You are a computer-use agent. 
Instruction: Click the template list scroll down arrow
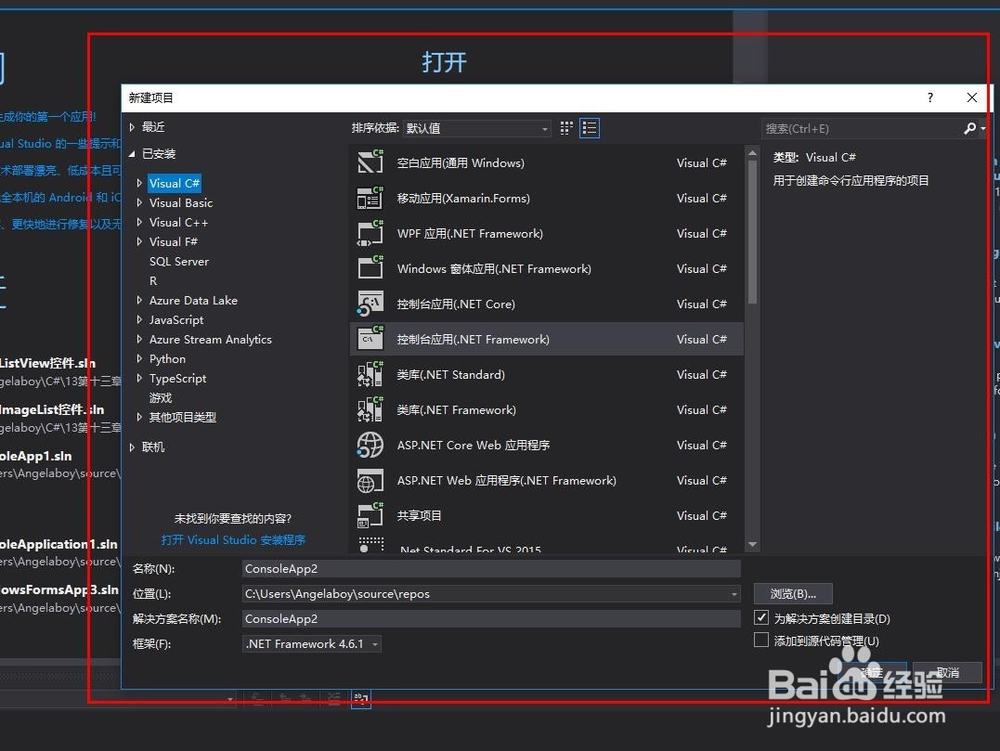(x=753, y=544)
